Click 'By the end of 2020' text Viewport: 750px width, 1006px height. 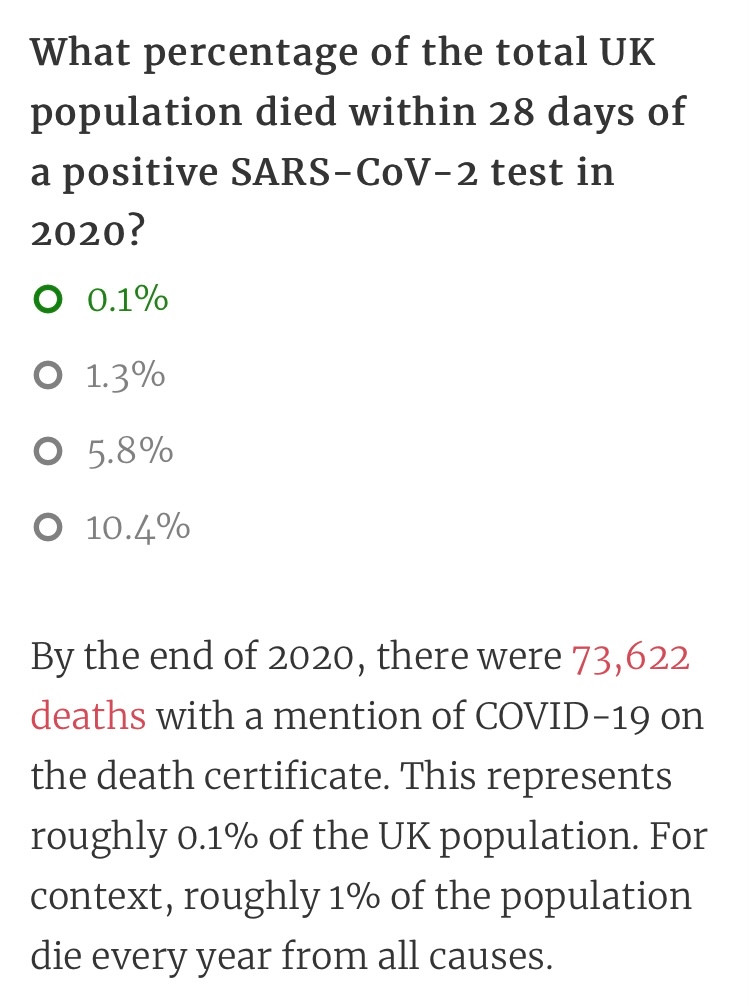click(192, 658)
